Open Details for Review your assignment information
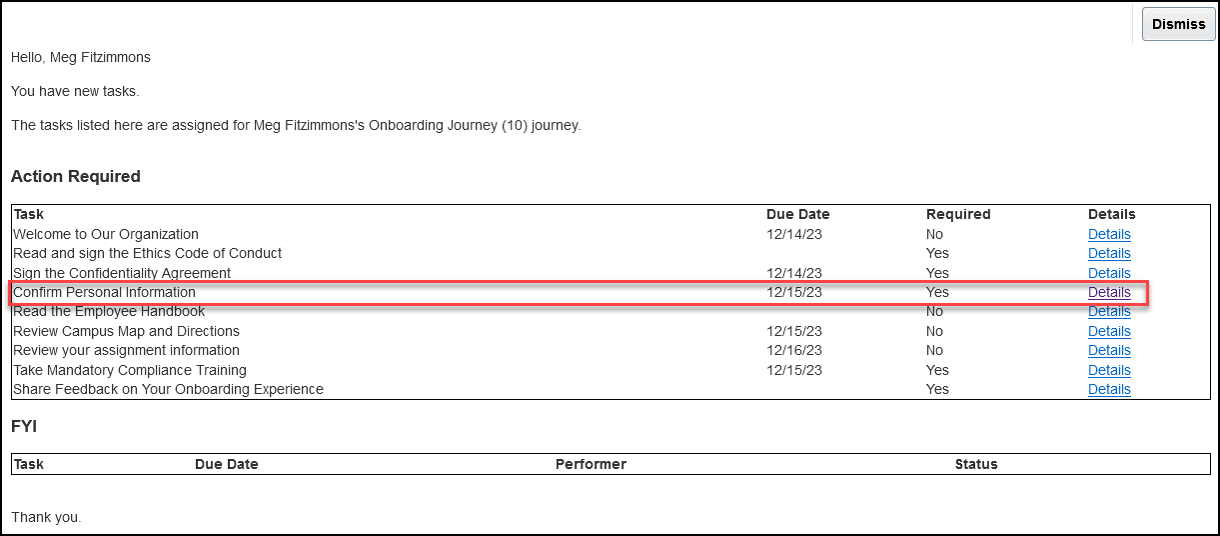The height and width of the screenshot is (536, 1220). (1109, 350)
